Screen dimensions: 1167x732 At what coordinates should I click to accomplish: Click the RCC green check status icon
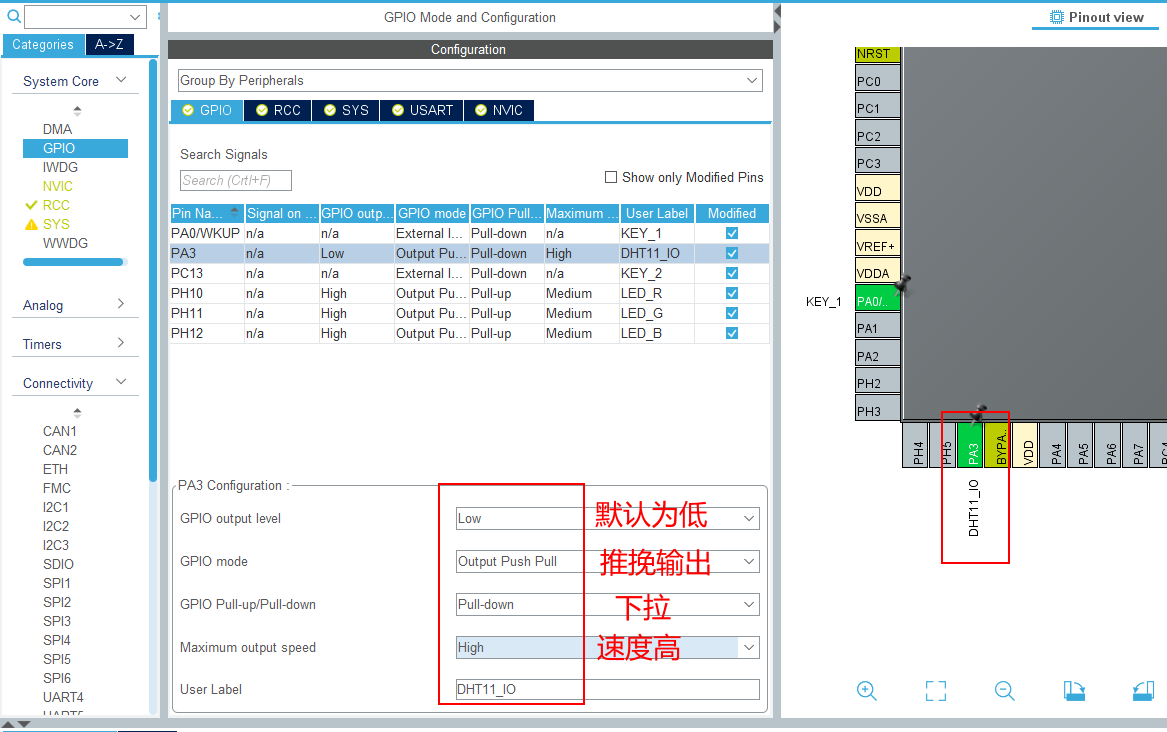[31, 205]
